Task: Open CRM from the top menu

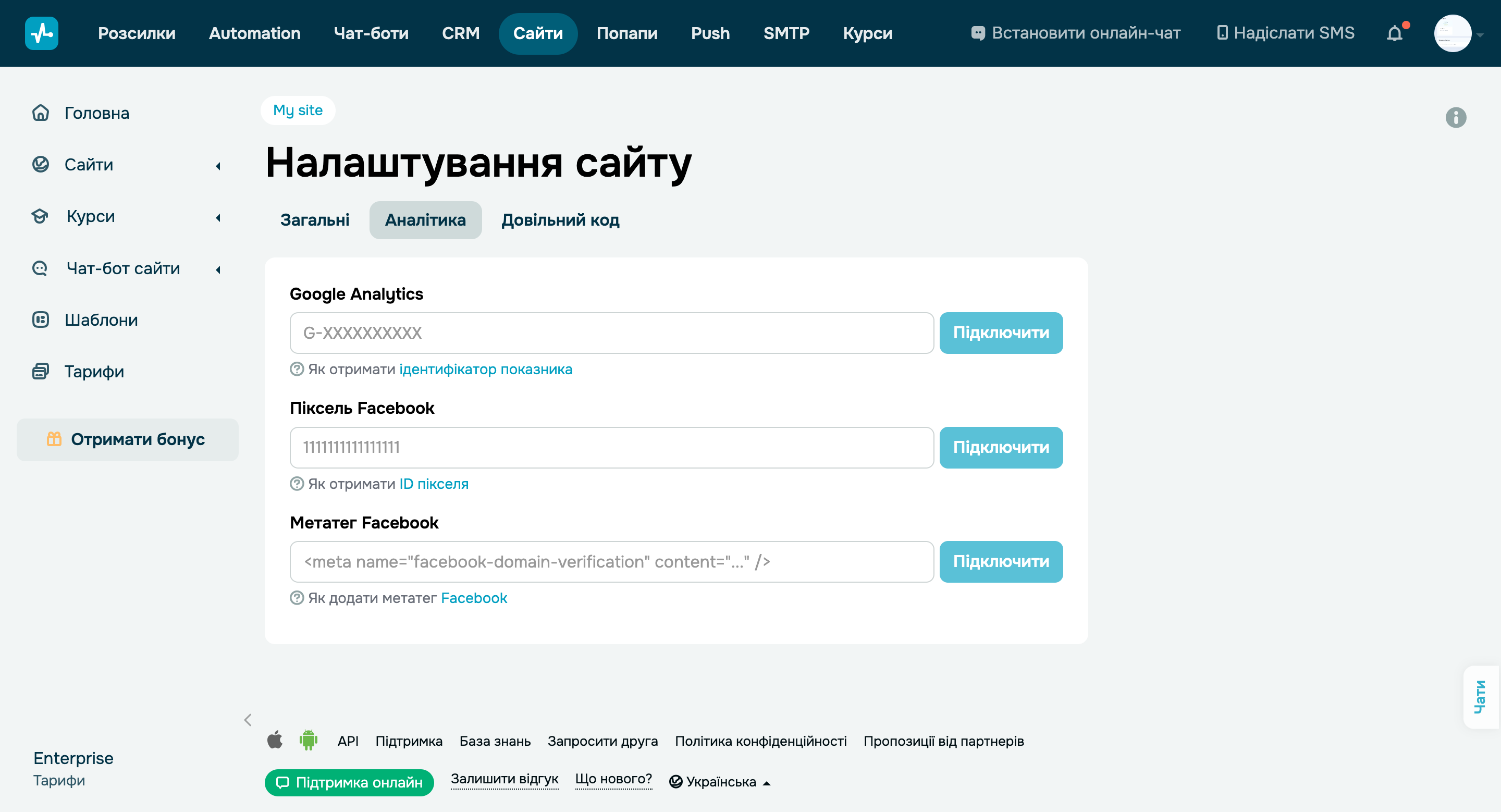Action: point(461,33)
